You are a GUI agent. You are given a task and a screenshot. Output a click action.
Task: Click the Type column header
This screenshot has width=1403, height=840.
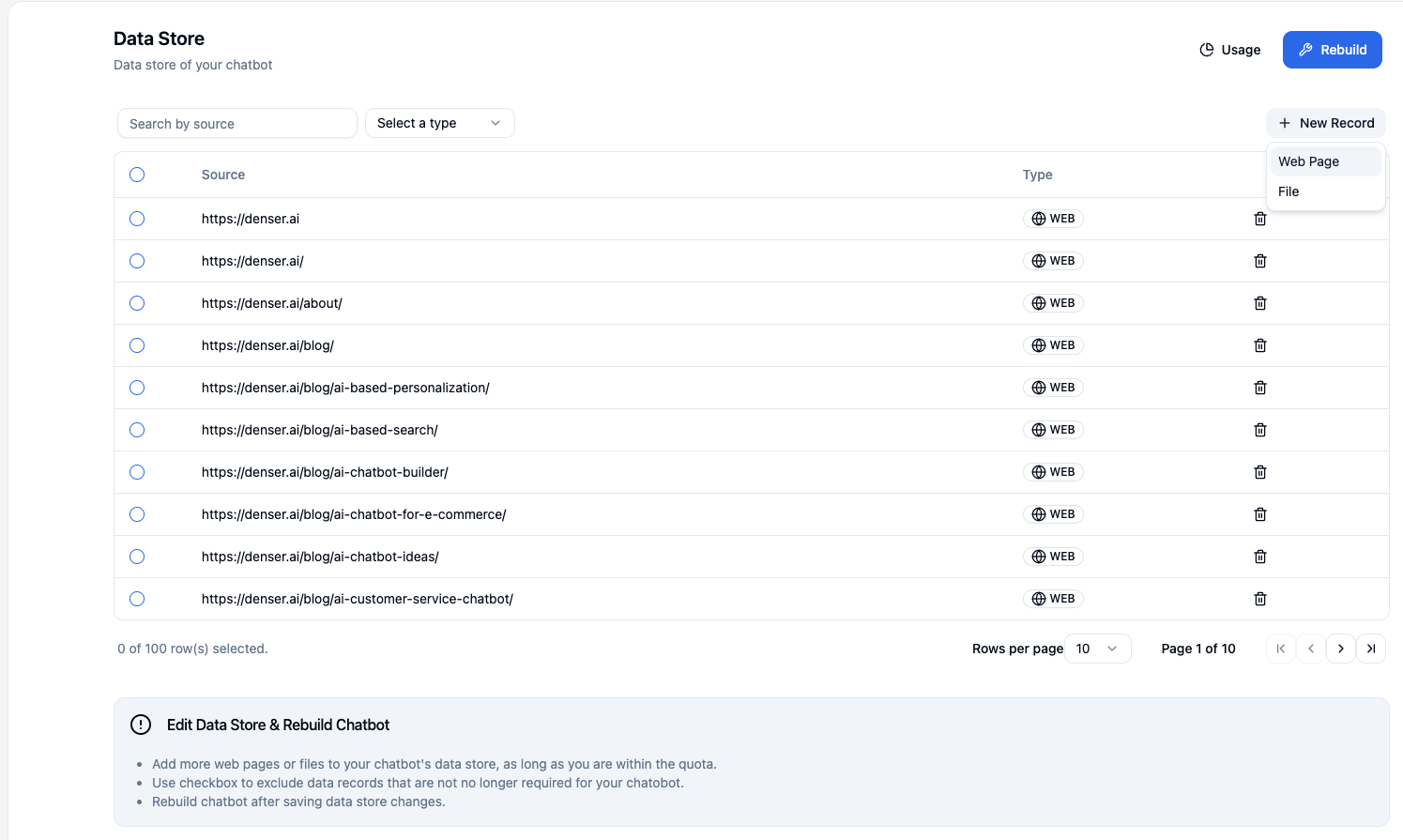coord(1037,175)
